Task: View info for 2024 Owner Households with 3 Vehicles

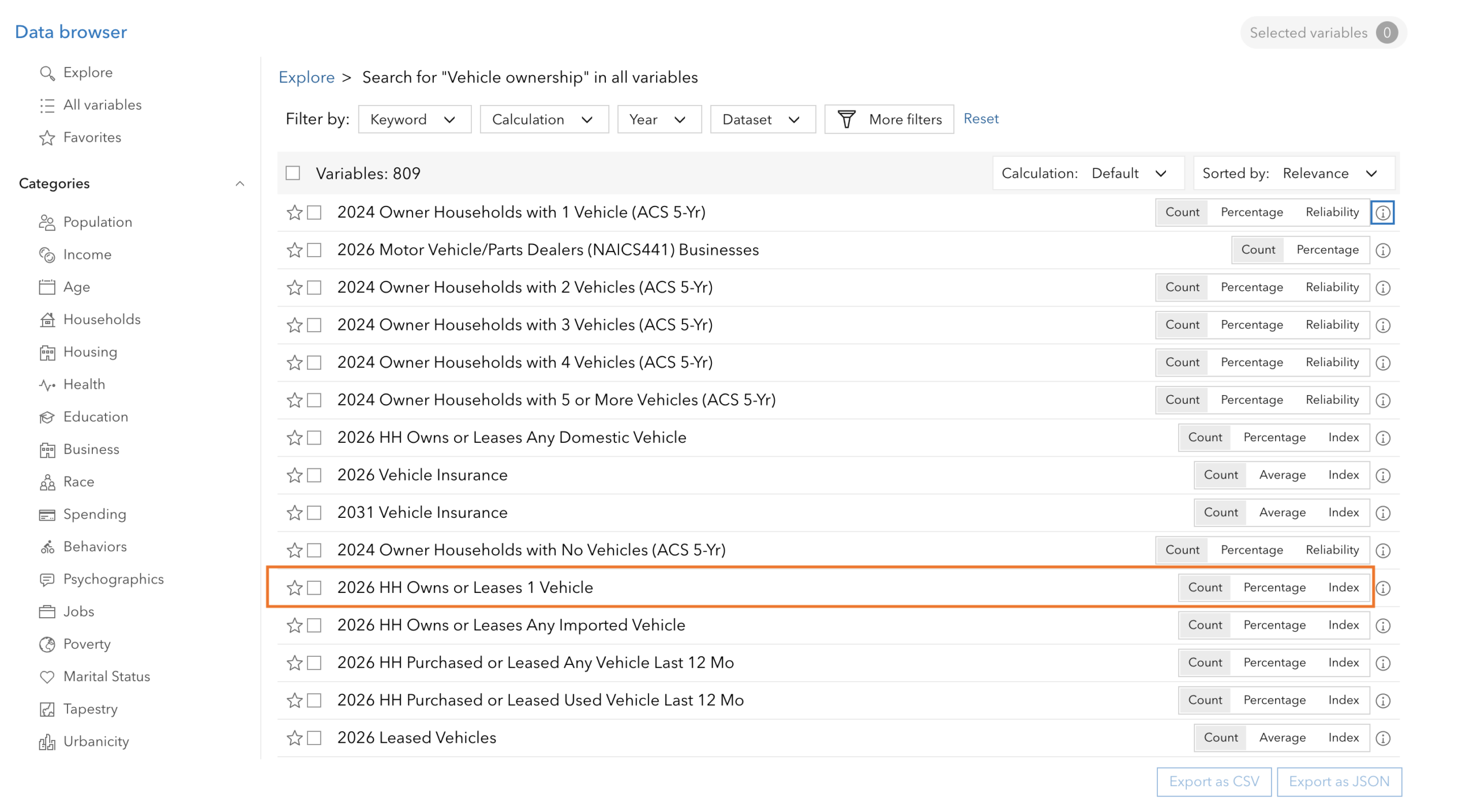Action: [1382, 325]
